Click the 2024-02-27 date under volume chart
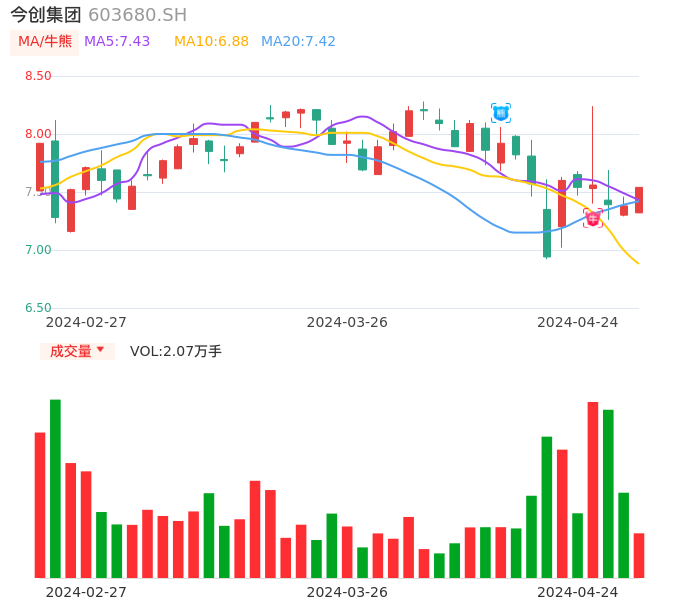Image resolution: width=686 pixels, height=606 pixels. click(86, 592)
